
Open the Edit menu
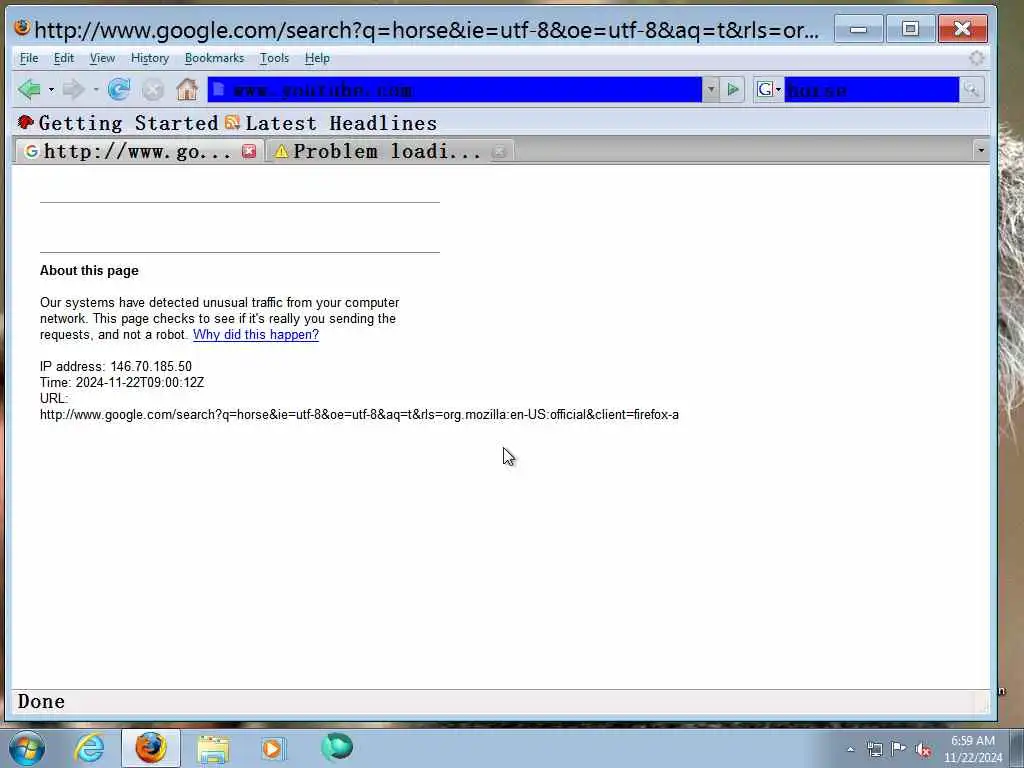point(63,58)
